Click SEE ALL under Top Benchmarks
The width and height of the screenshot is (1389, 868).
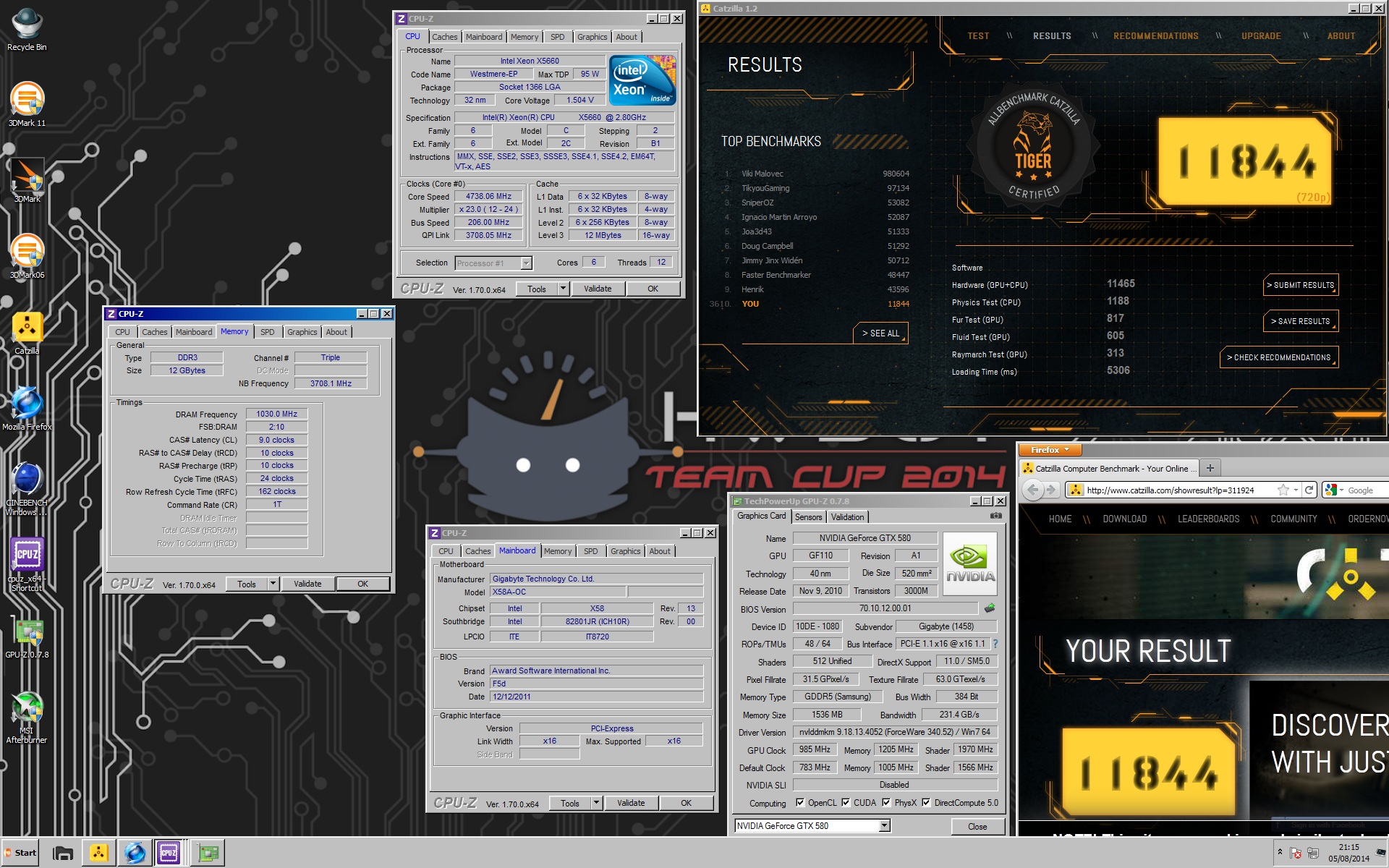pyautogui.click(x=880, y=333)
